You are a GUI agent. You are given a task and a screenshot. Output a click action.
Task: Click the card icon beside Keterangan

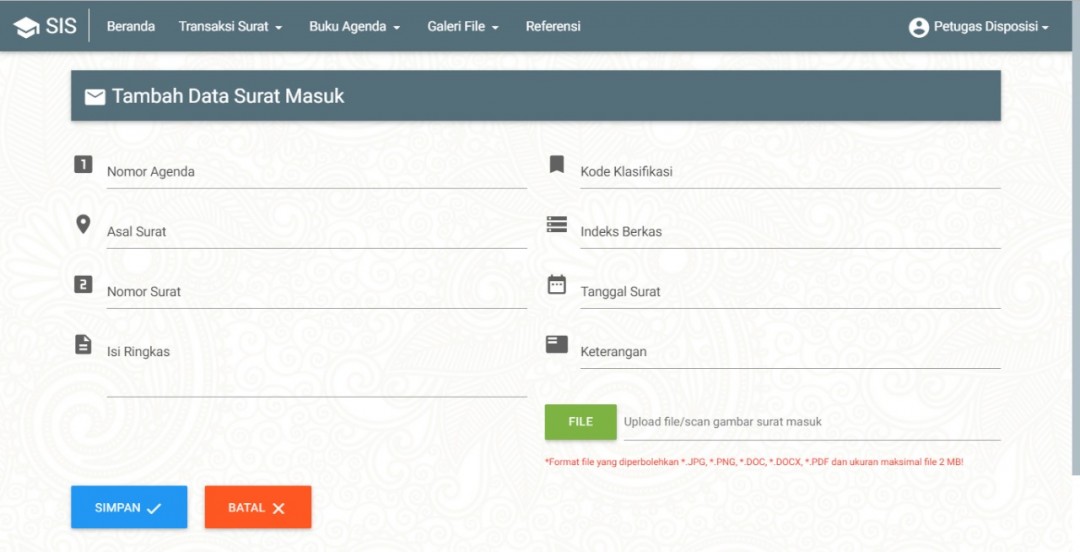[x=557, y=344]
